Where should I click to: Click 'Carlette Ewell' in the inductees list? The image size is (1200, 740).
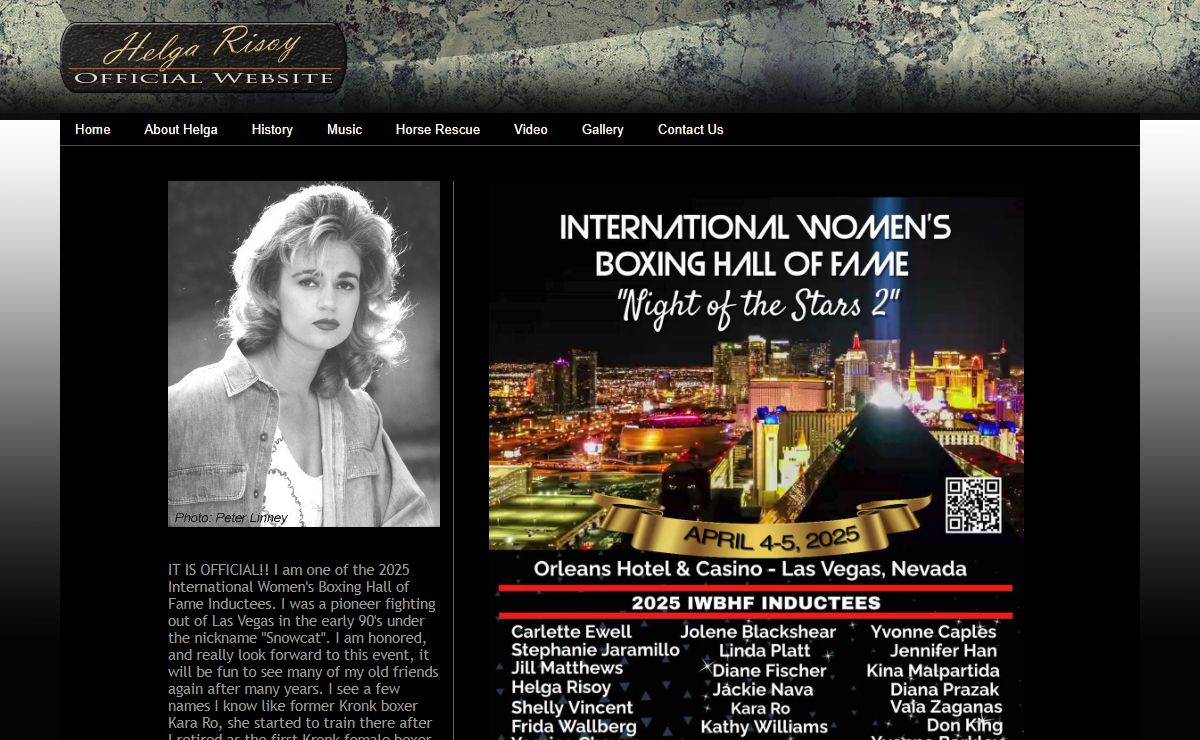coord(572,632)
